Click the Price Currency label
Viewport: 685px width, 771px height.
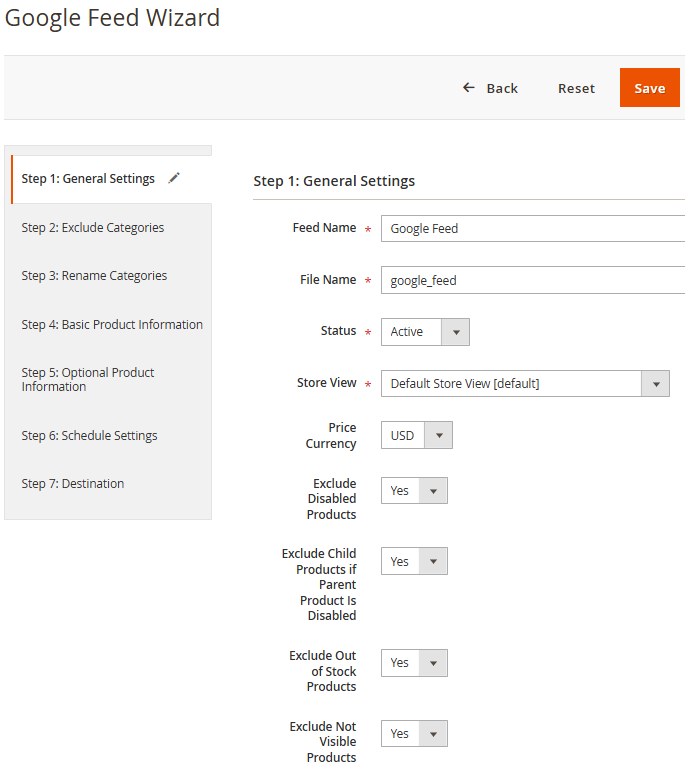pyautogui.click(x=331, y=436)
